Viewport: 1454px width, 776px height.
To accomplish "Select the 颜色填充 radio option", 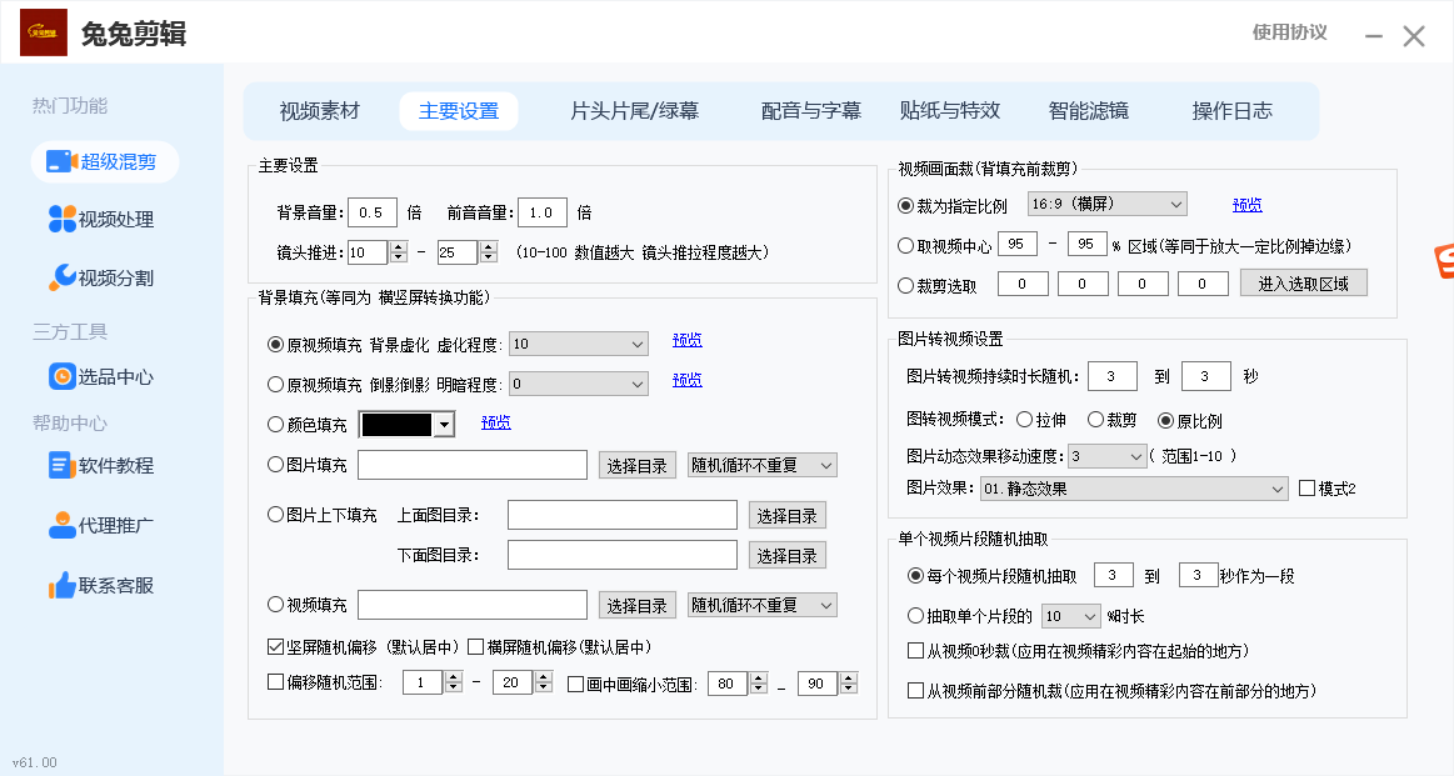I will coord(276,425).
